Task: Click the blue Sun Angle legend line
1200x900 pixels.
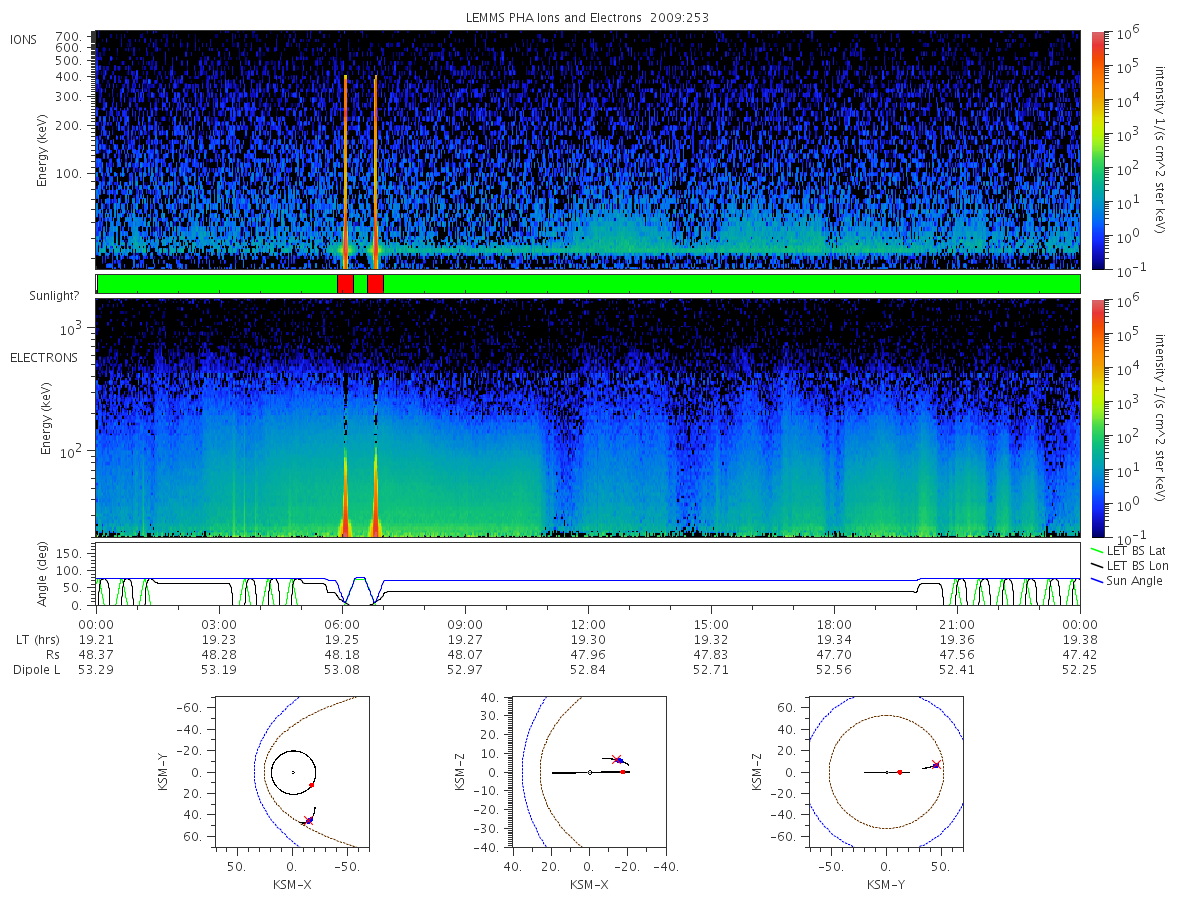Action: [x=1091, y=581]
